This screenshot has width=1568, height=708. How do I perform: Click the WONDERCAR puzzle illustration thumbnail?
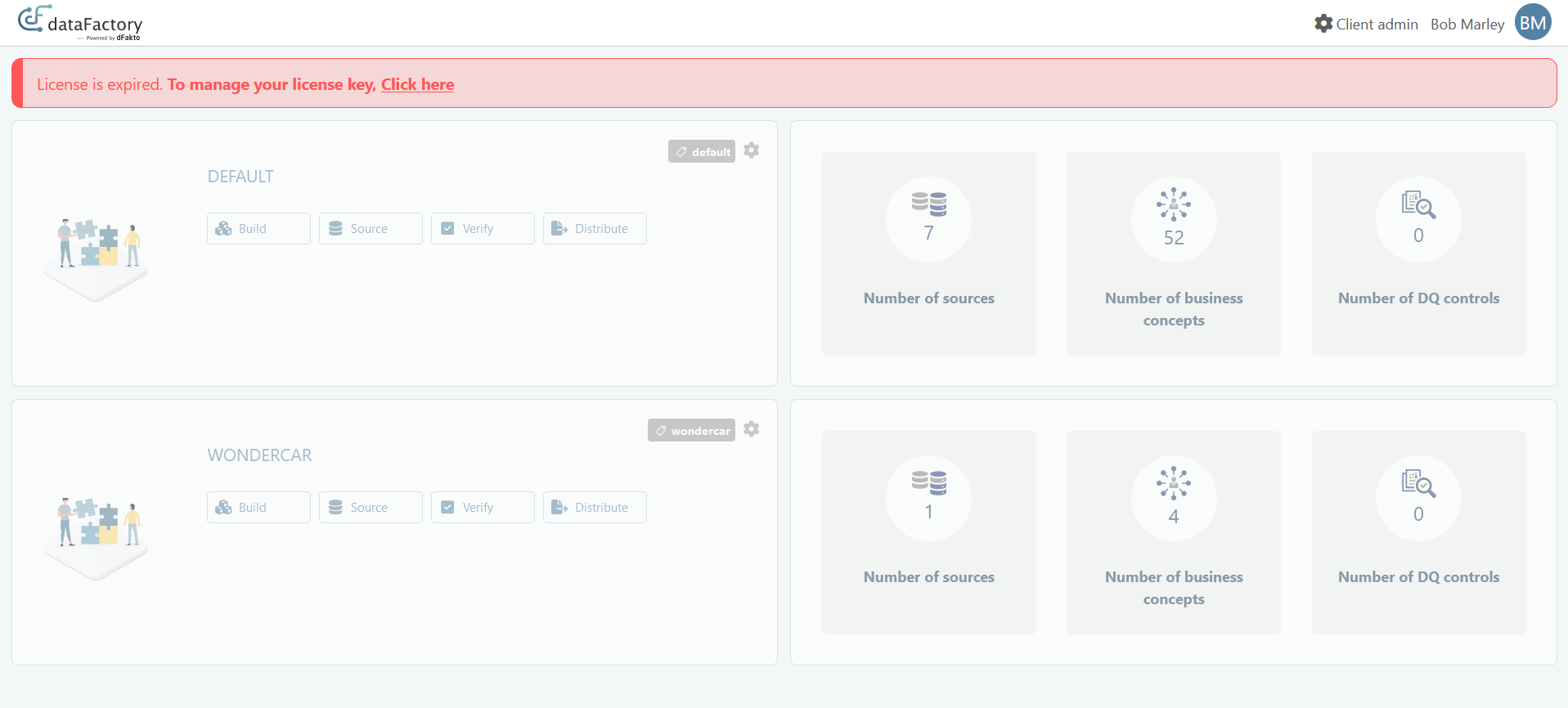click(96, 531)
